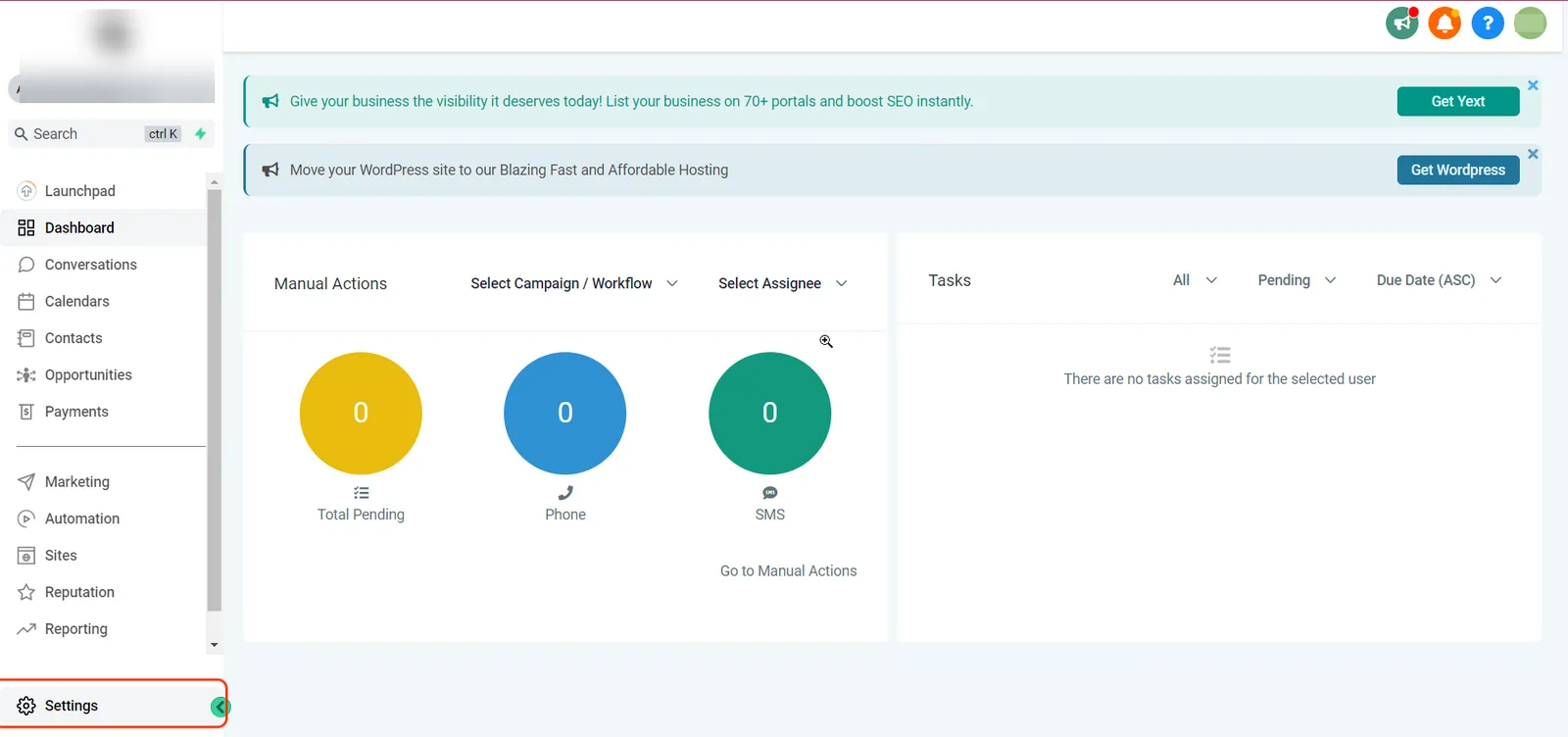Click the green lightning bolt quick action icon

click(200, 134)
